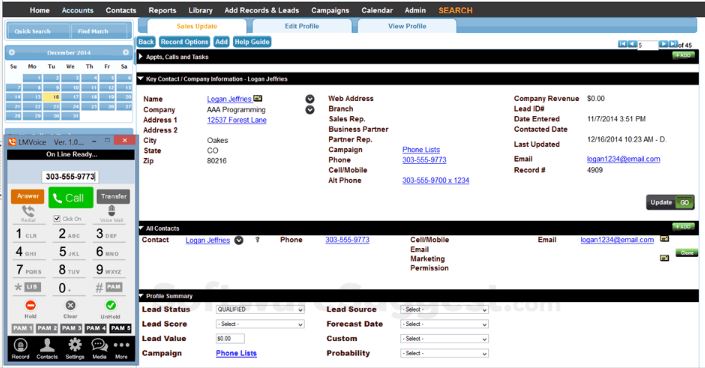Screen dimensions: 705x368
Task: Go to the next record arrow
Action: pos(663,44)
